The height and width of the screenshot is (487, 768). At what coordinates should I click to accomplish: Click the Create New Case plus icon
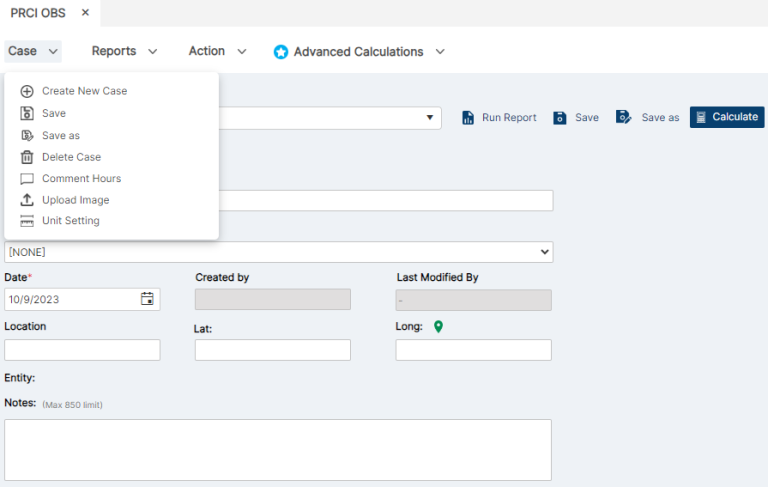click(27, 91)
